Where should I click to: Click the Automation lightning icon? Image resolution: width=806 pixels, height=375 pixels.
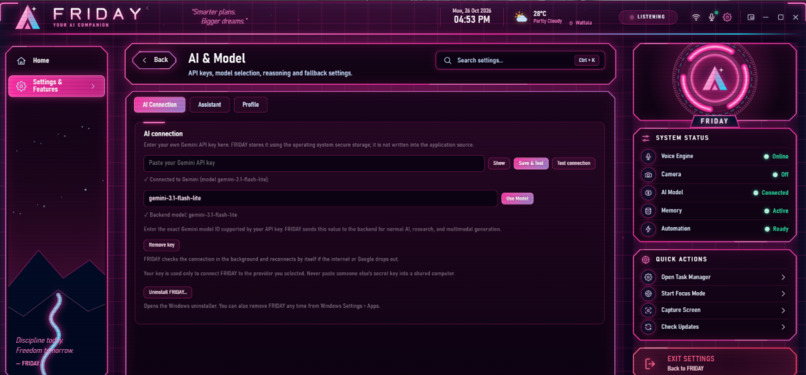point(648,229)
